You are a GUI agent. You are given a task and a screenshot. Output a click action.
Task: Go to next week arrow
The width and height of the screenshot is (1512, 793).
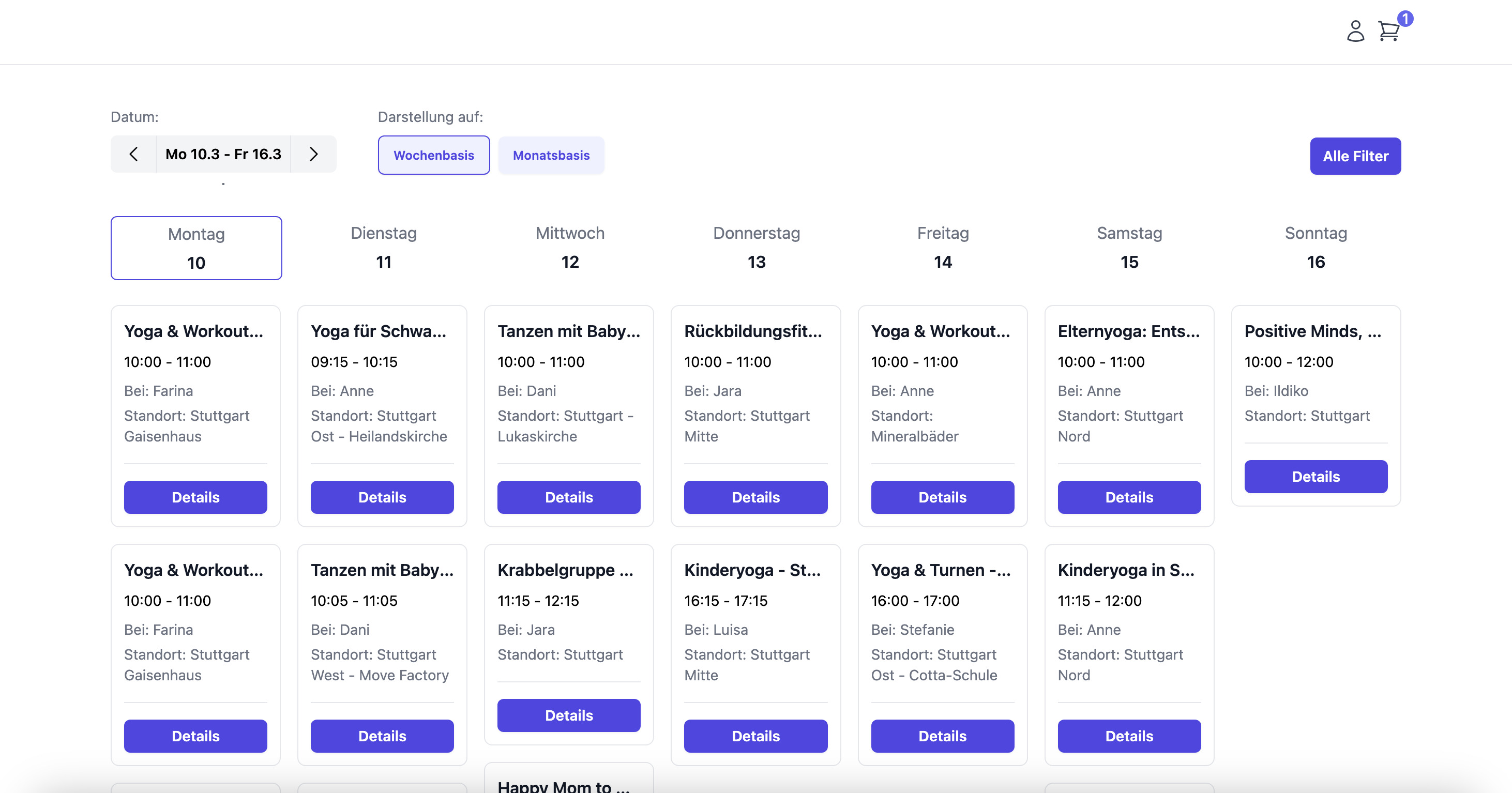click(x=313, y=155)
